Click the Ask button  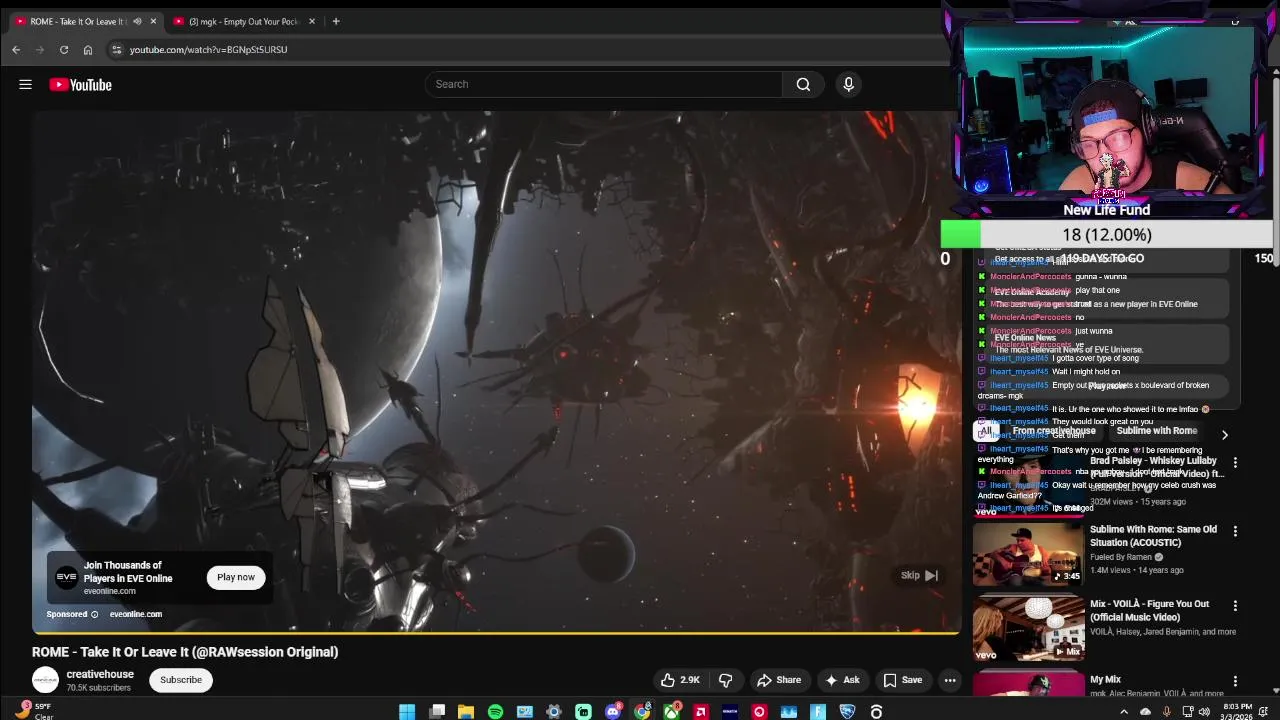click(842, 680)
